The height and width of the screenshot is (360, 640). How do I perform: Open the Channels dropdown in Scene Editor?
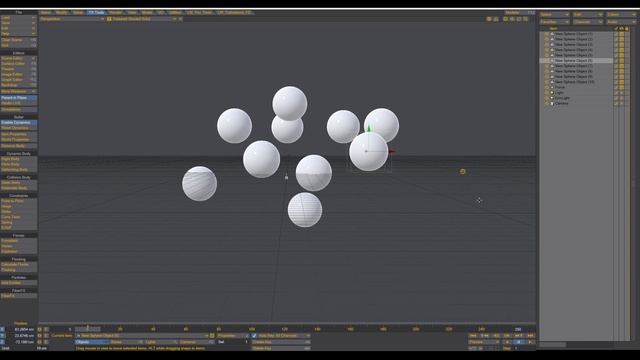[x=588, y=22]
